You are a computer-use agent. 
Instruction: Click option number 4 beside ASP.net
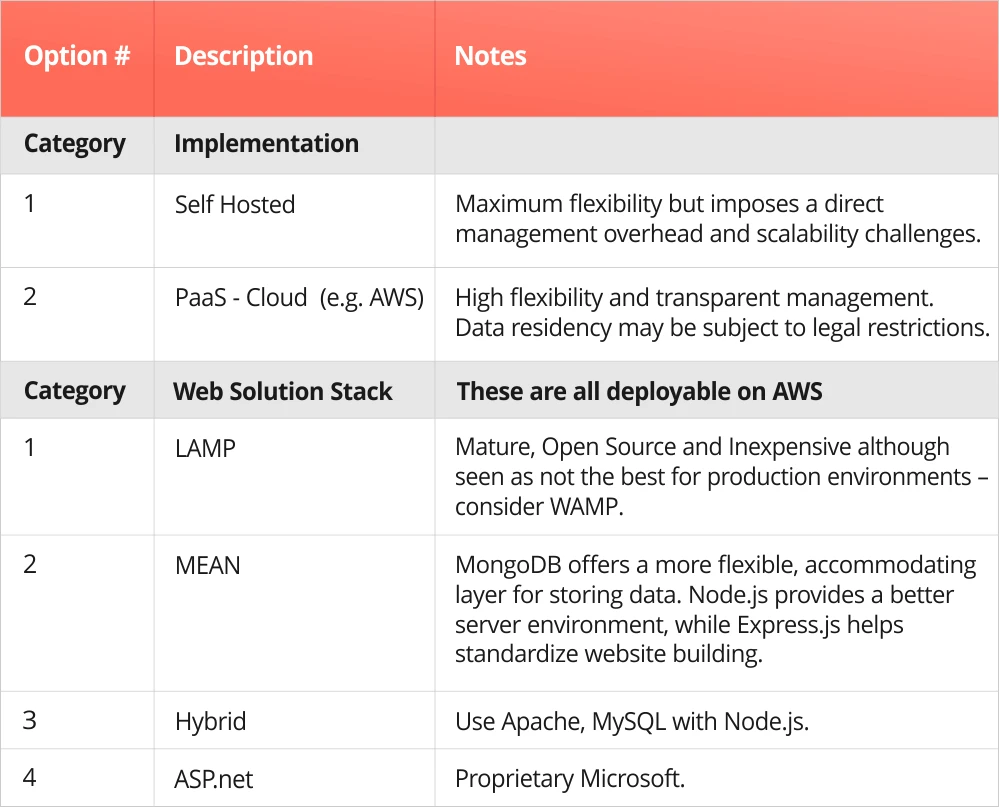click(29, 777)
